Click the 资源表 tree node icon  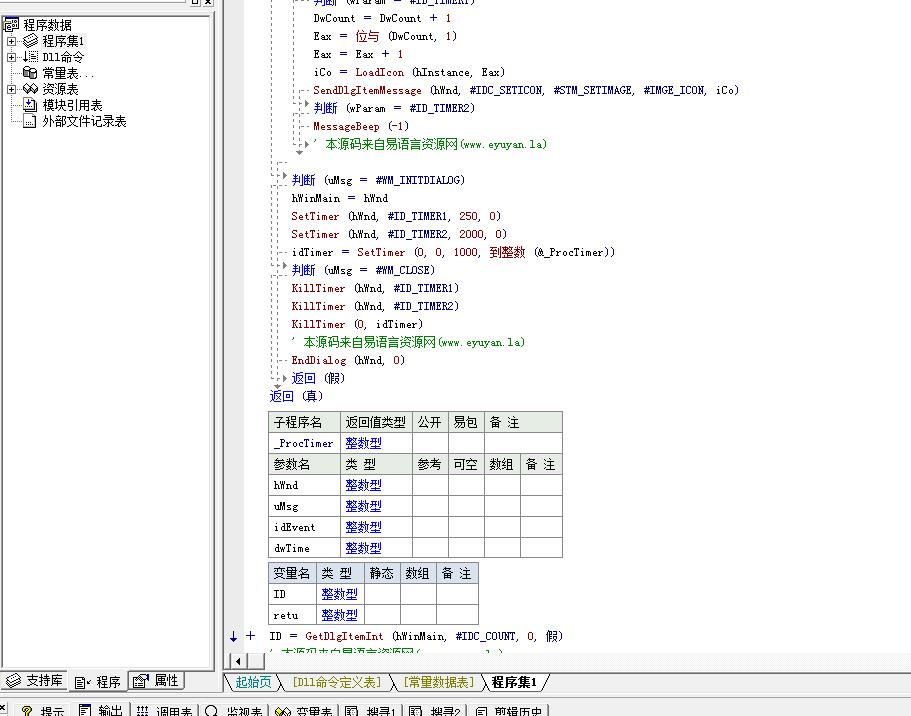(30, 89)
